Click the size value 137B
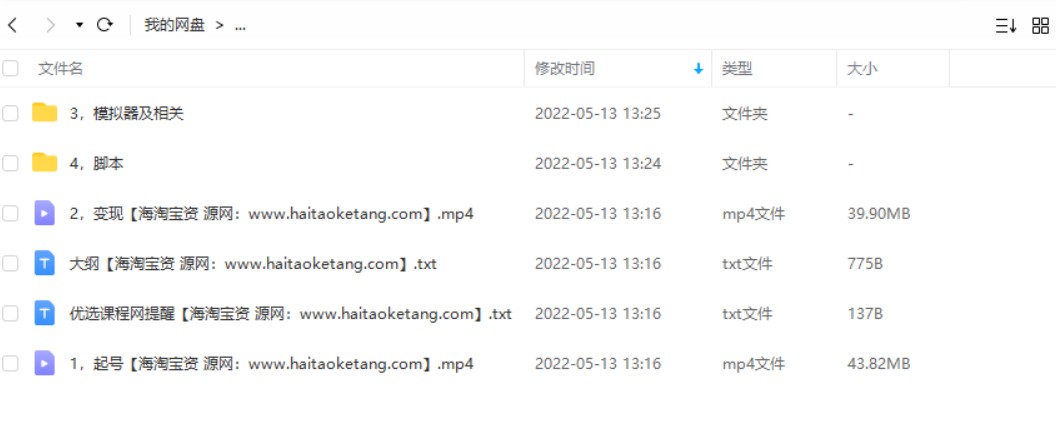The width and height of the screenshot is (1056, 440). [x=865, y=314]
